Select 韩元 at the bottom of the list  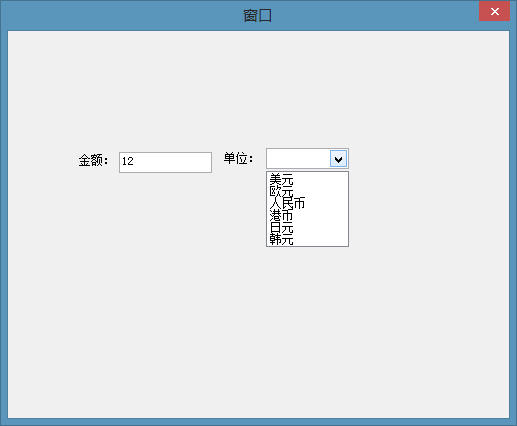point(281,239)
